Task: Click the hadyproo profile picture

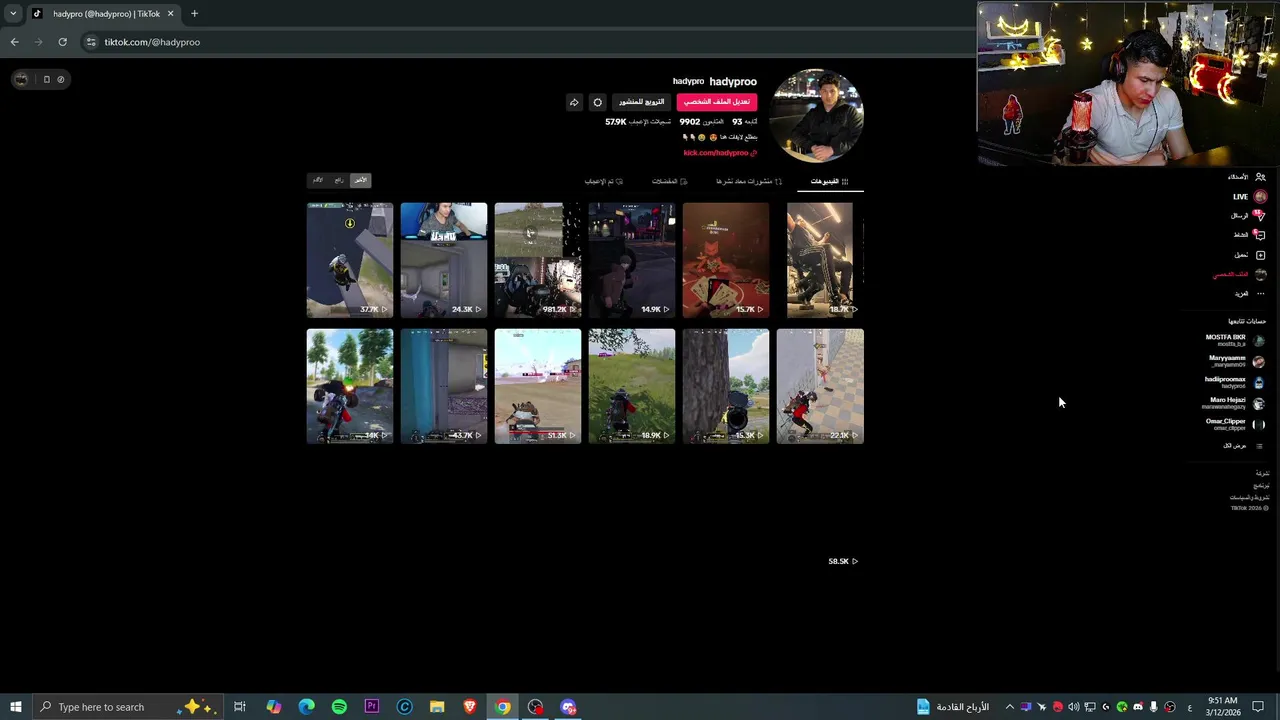Action: point(817,115)
